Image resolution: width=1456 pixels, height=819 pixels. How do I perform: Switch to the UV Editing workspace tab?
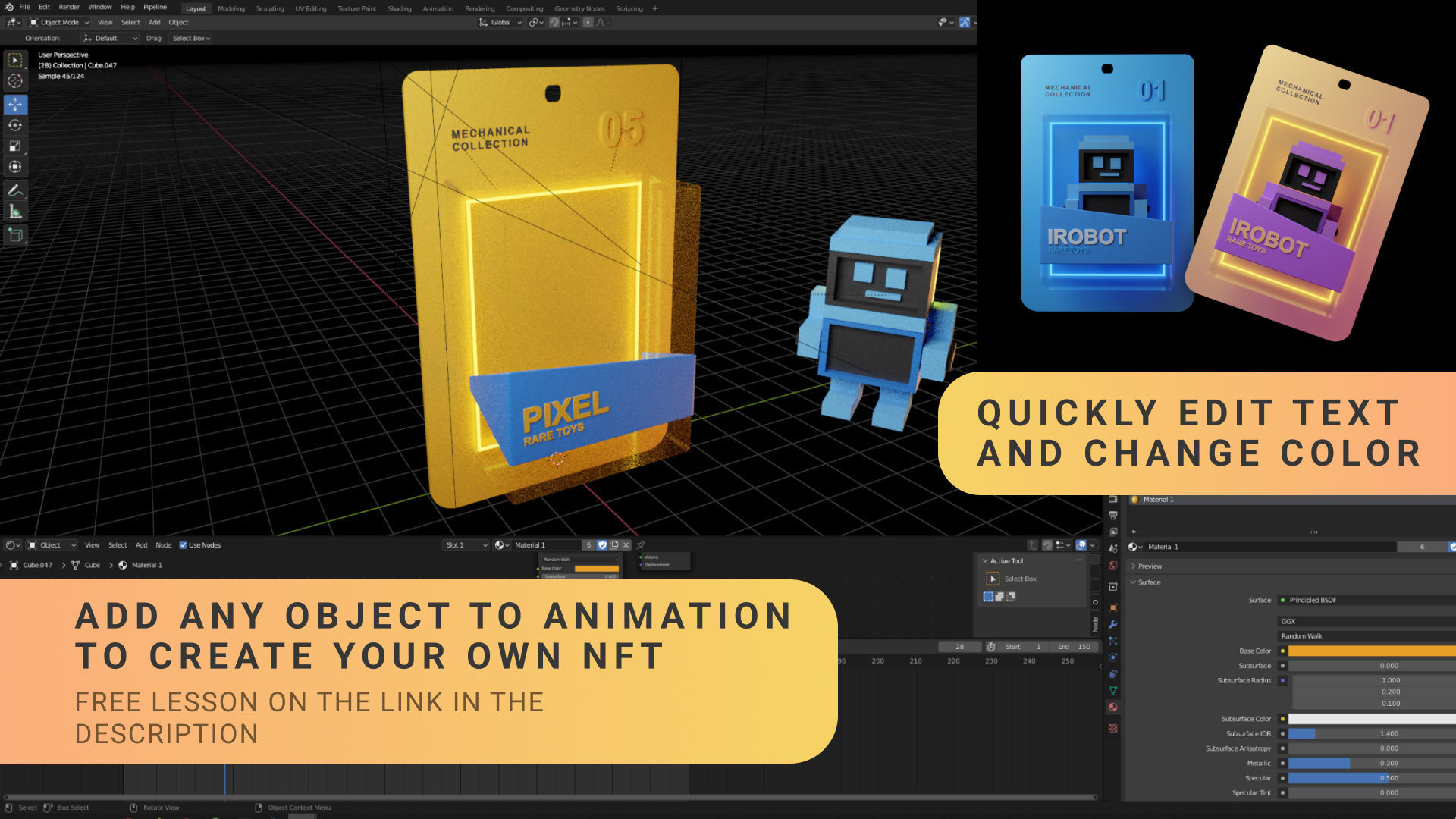click(x=311, y=9)
